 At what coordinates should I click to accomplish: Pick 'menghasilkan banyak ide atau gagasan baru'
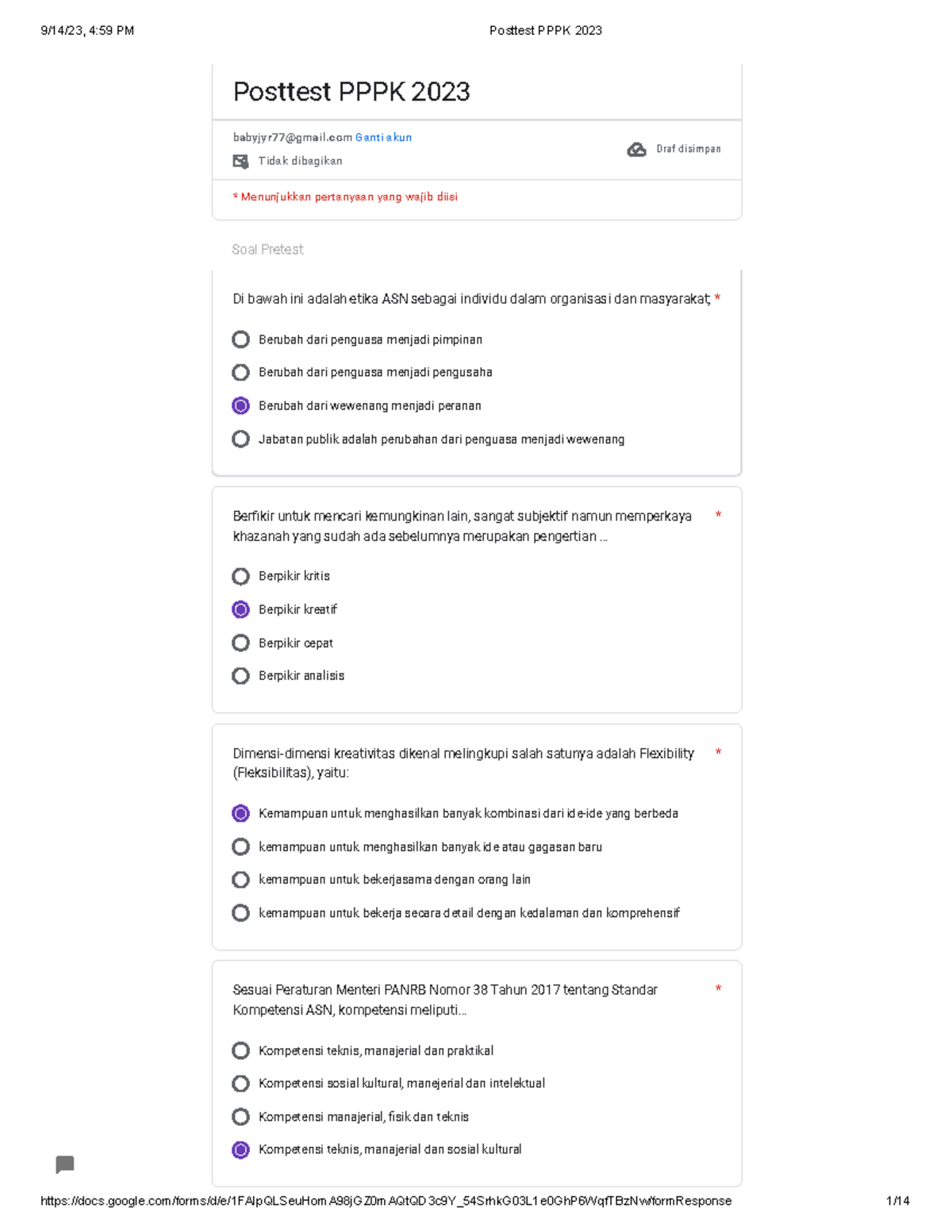pyautogui.click(x=241, y=846)
